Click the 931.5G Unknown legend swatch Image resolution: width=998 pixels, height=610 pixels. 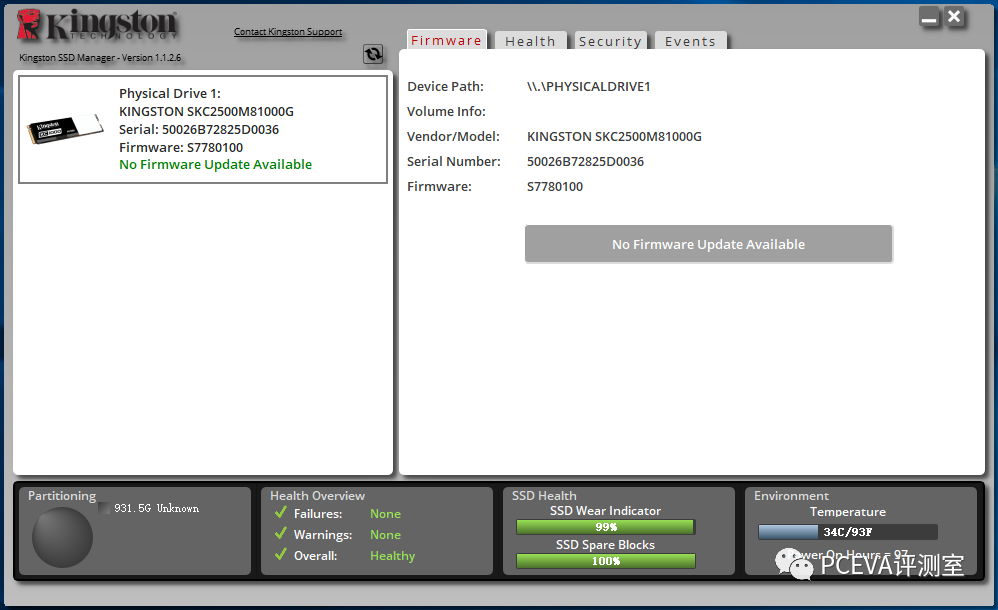coord(104,508)
